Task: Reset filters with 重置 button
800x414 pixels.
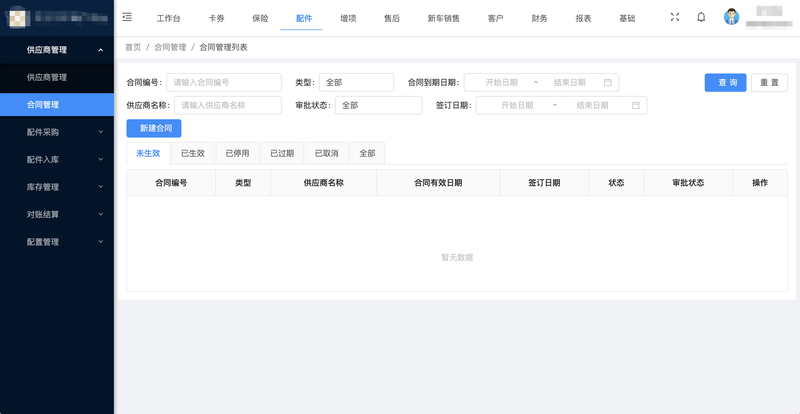Action: click(x=769, y=83)
